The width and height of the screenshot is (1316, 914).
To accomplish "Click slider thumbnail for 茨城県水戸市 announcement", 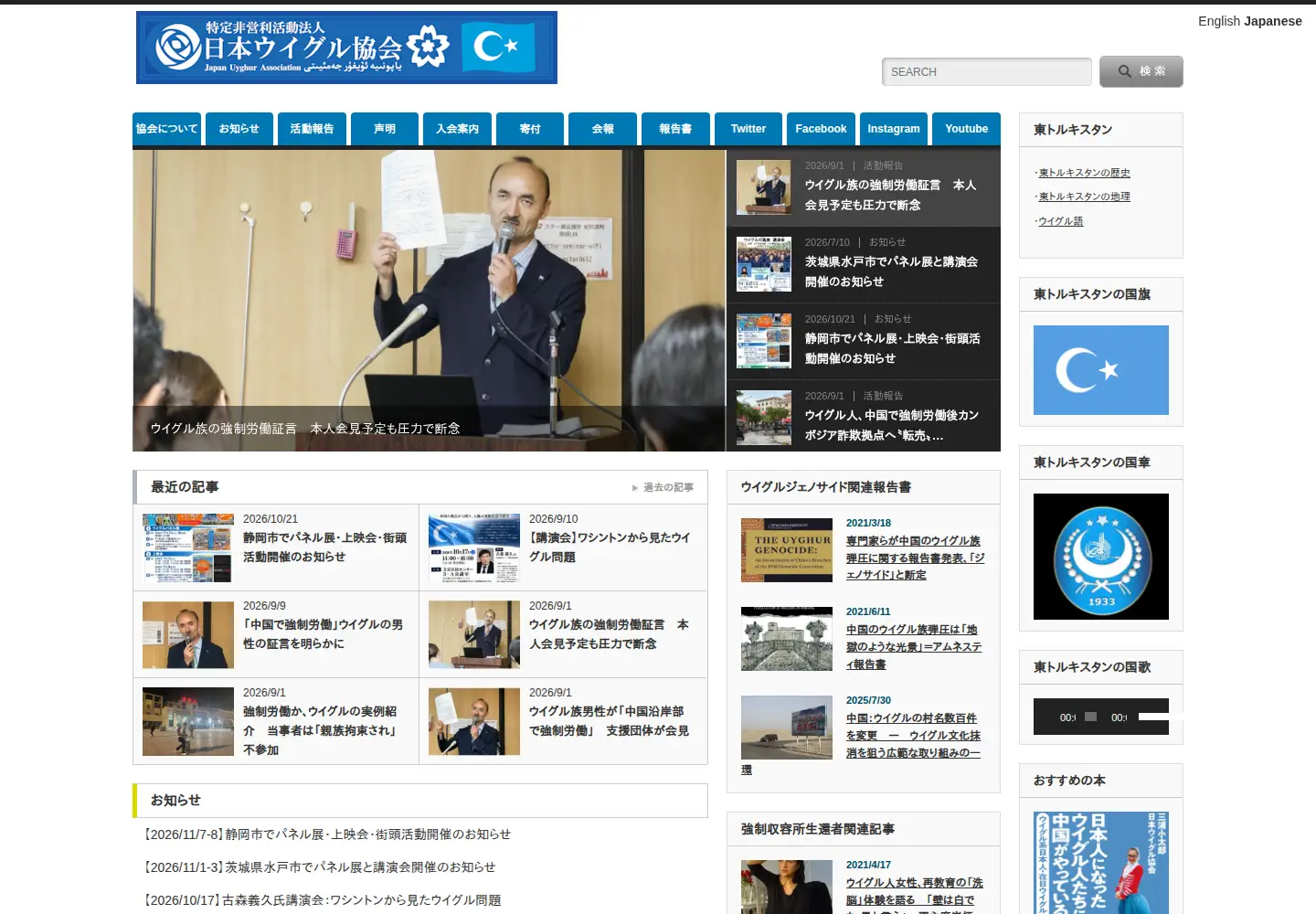I will point(764,264).
